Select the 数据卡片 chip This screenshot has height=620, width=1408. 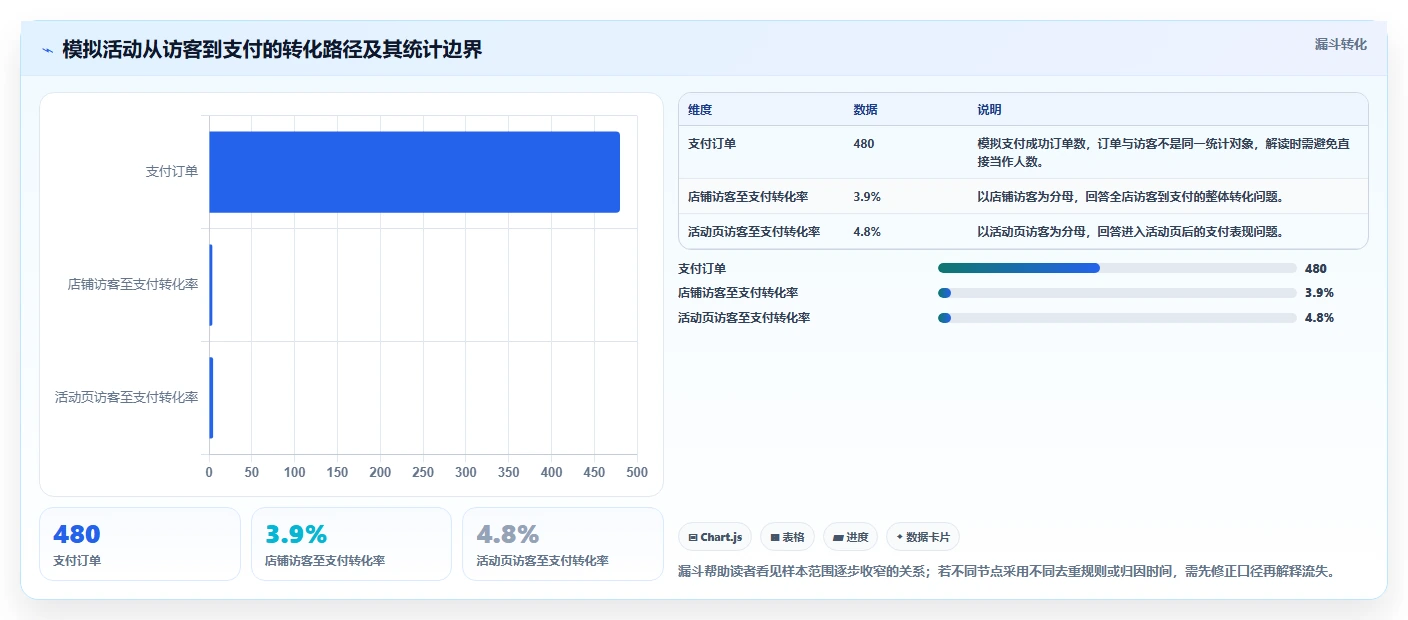point(922,537)
